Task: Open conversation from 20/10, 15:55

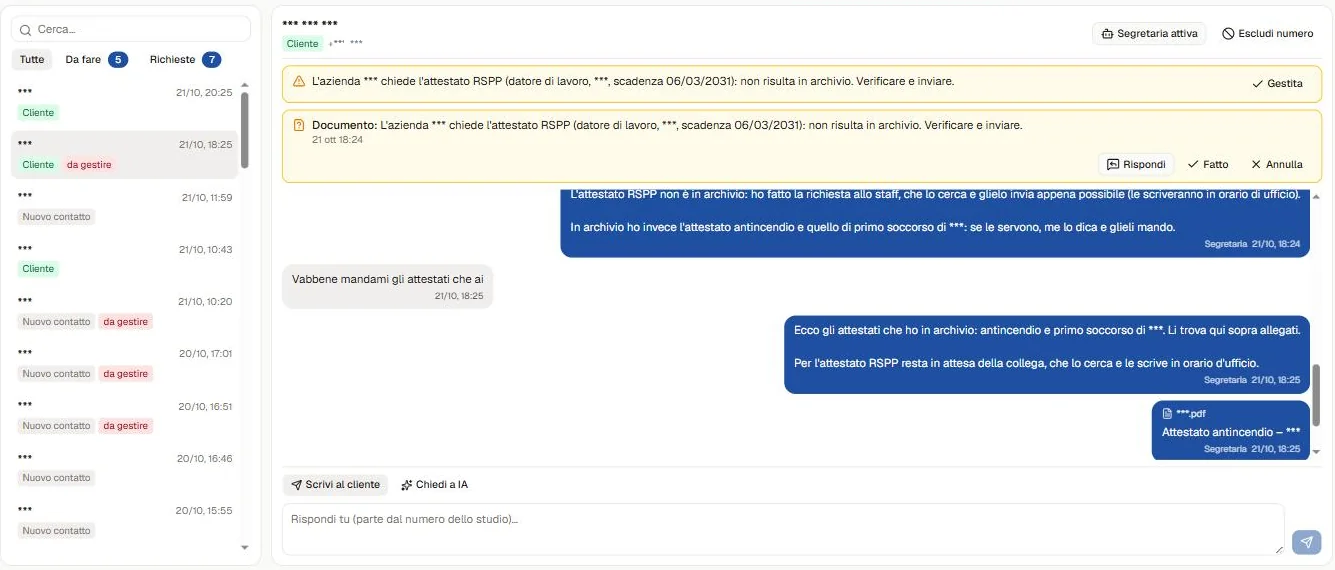Action: (x=125, y=520)
